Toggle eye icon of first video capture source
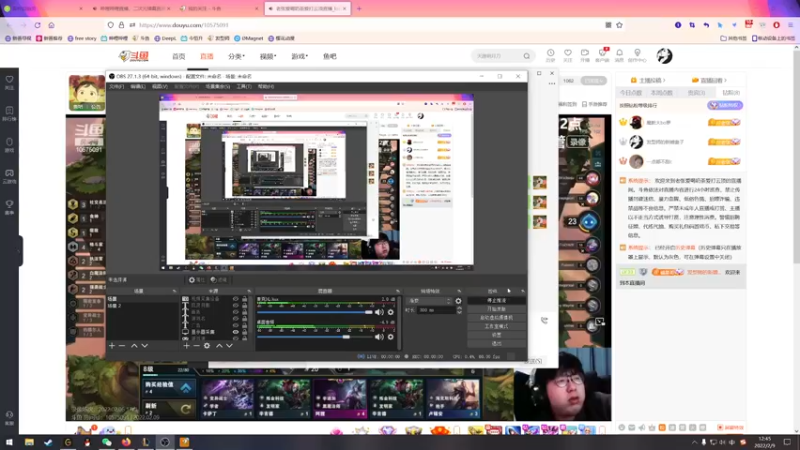The width and height of the screenshot is (800, 450). pos(236,299)
